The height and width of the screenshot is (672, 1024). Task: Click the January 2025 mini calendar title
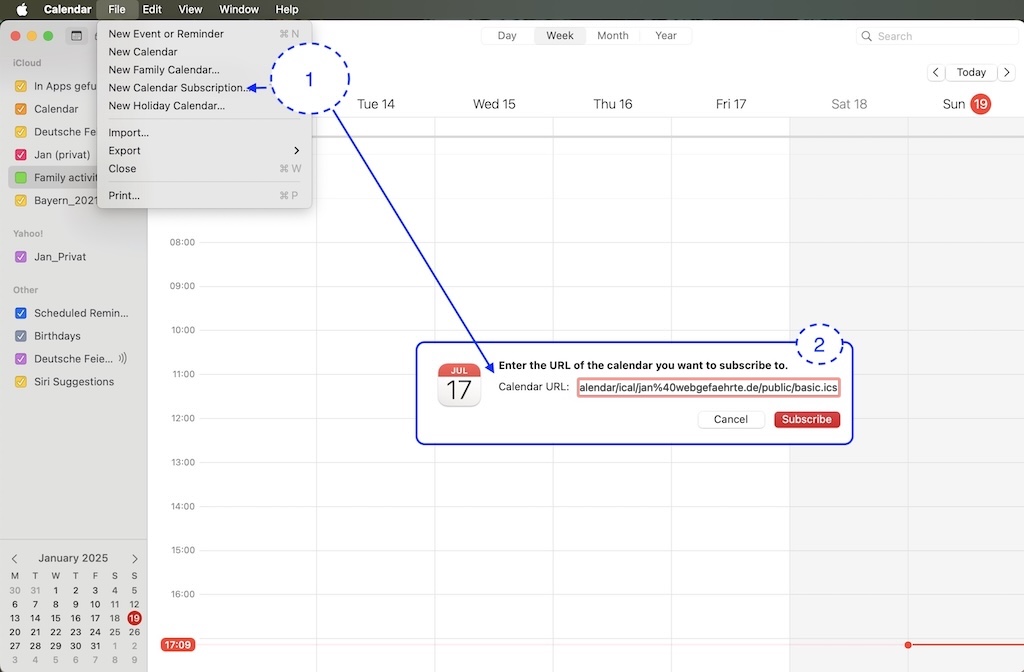pos(73,558)
